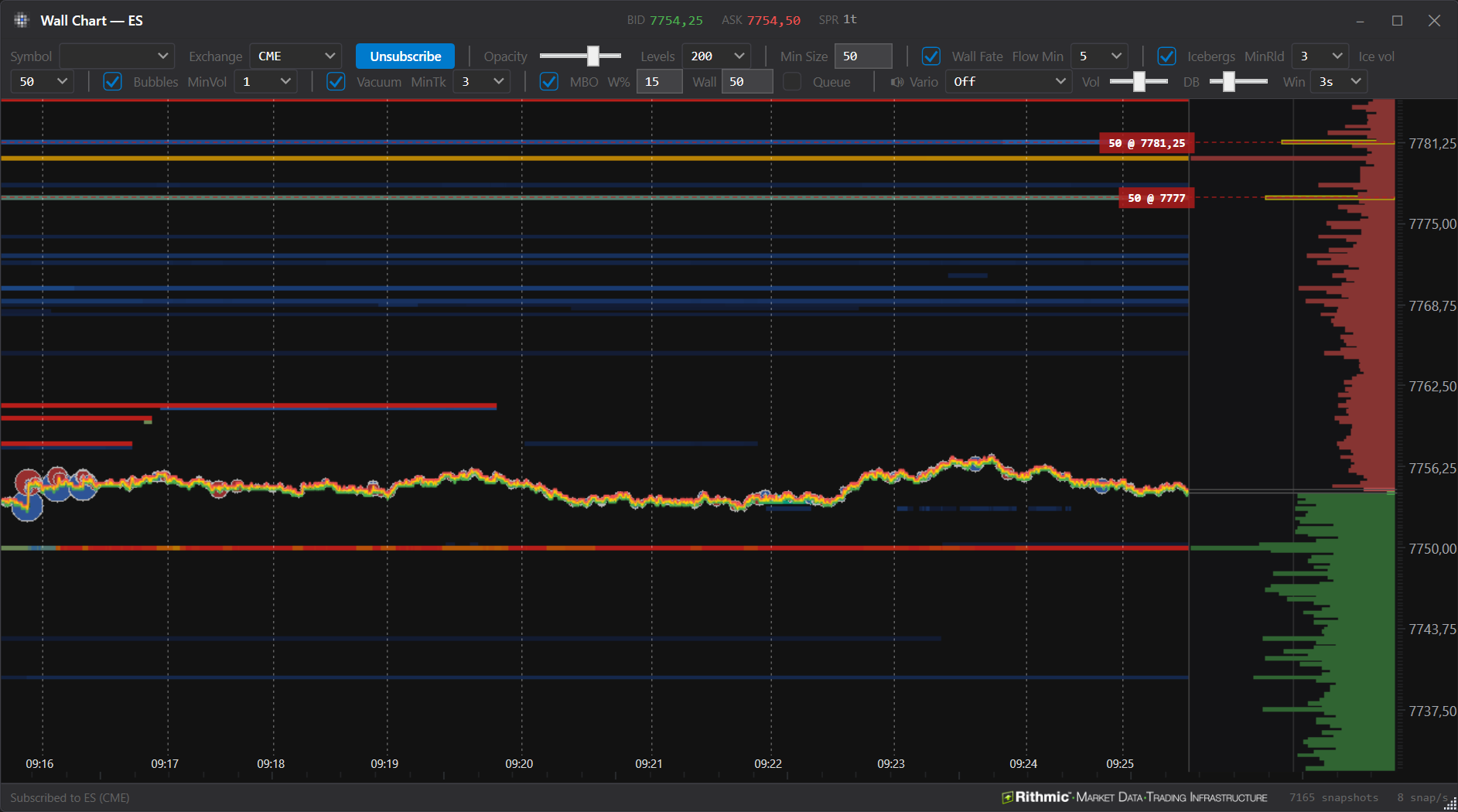Open the Win 3s dropdown

pyautogui.click(x=1339, y=82)
